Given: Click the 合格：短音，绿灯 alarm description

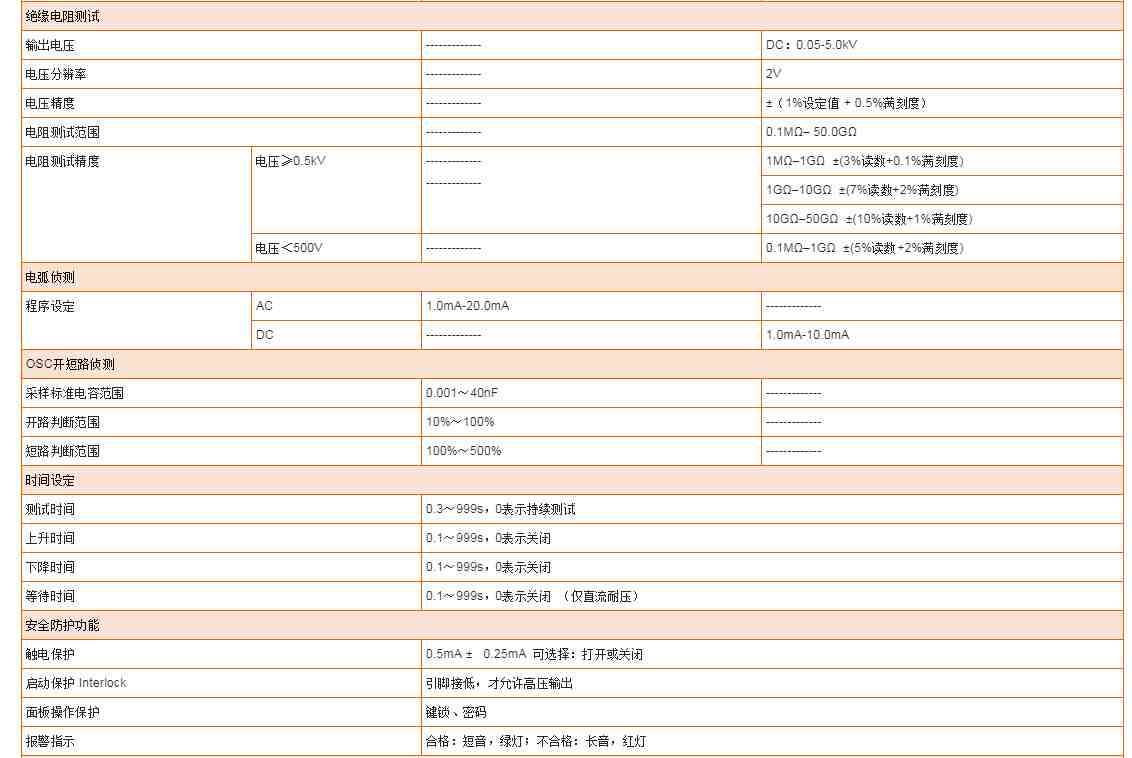Looking at the screenshot, I should (x=536, y=741).
